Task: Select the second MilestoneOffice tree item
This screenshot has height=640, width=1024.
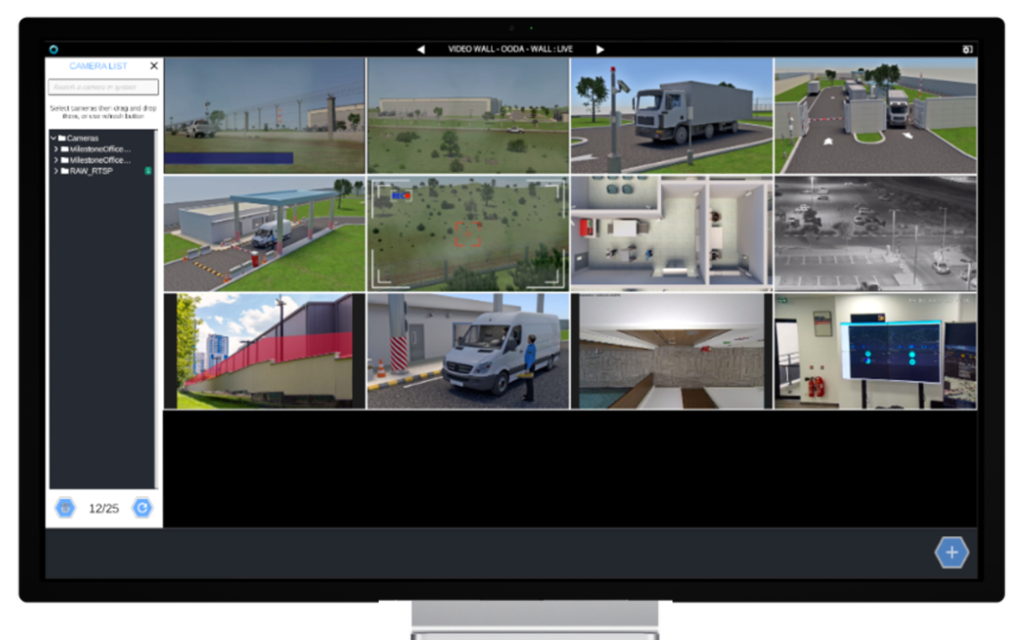Action: 100,160
